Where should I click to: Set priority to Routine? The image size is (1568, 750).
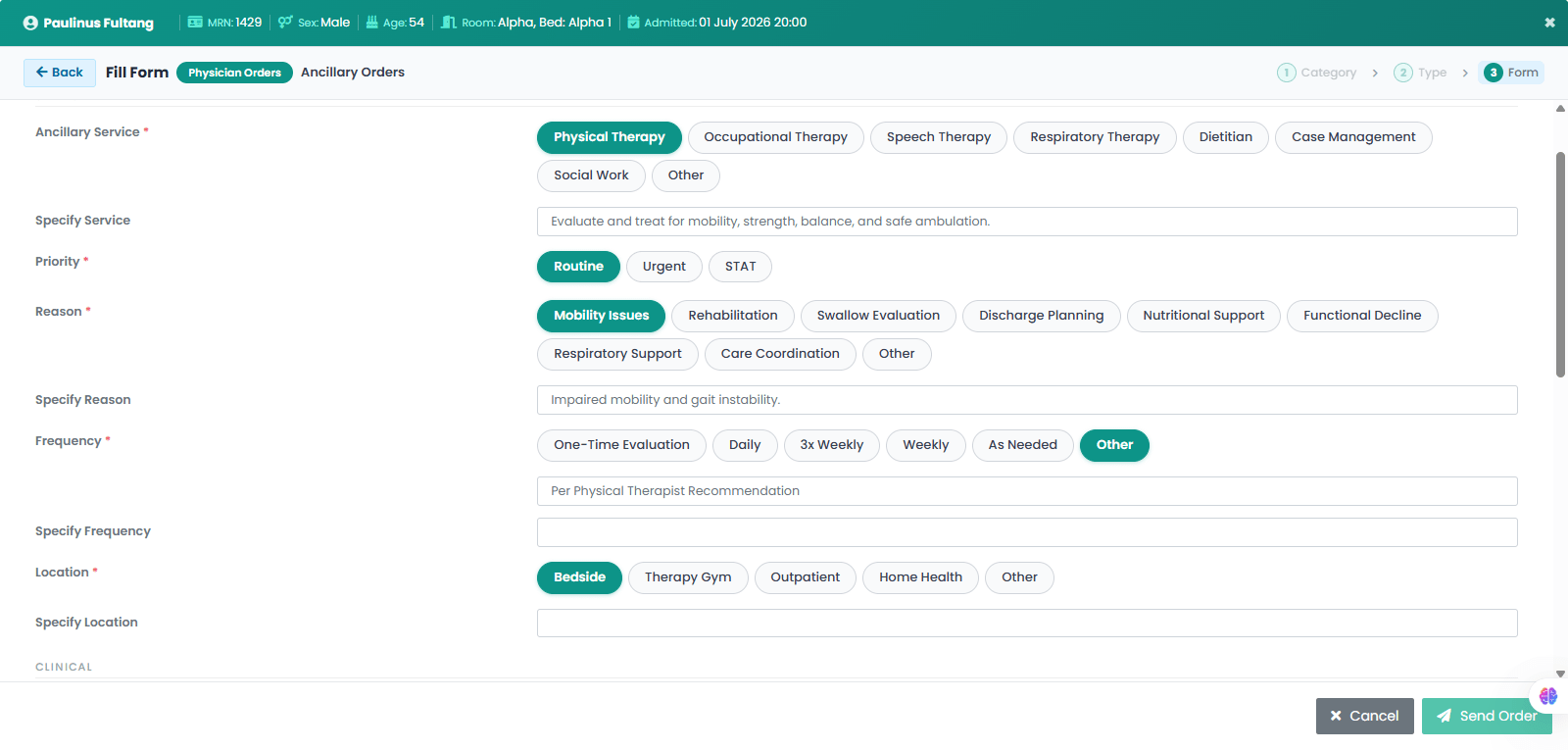(x=578, y=267)
